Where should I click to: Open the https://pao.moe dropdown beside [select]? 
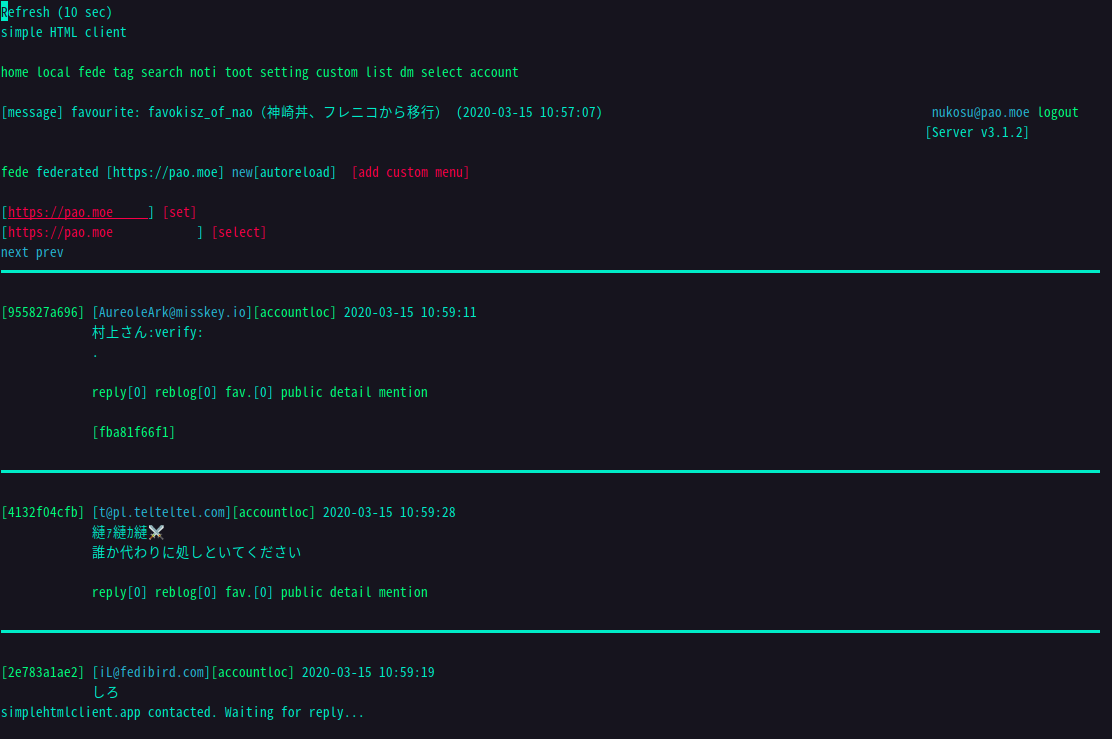(102, 232)
